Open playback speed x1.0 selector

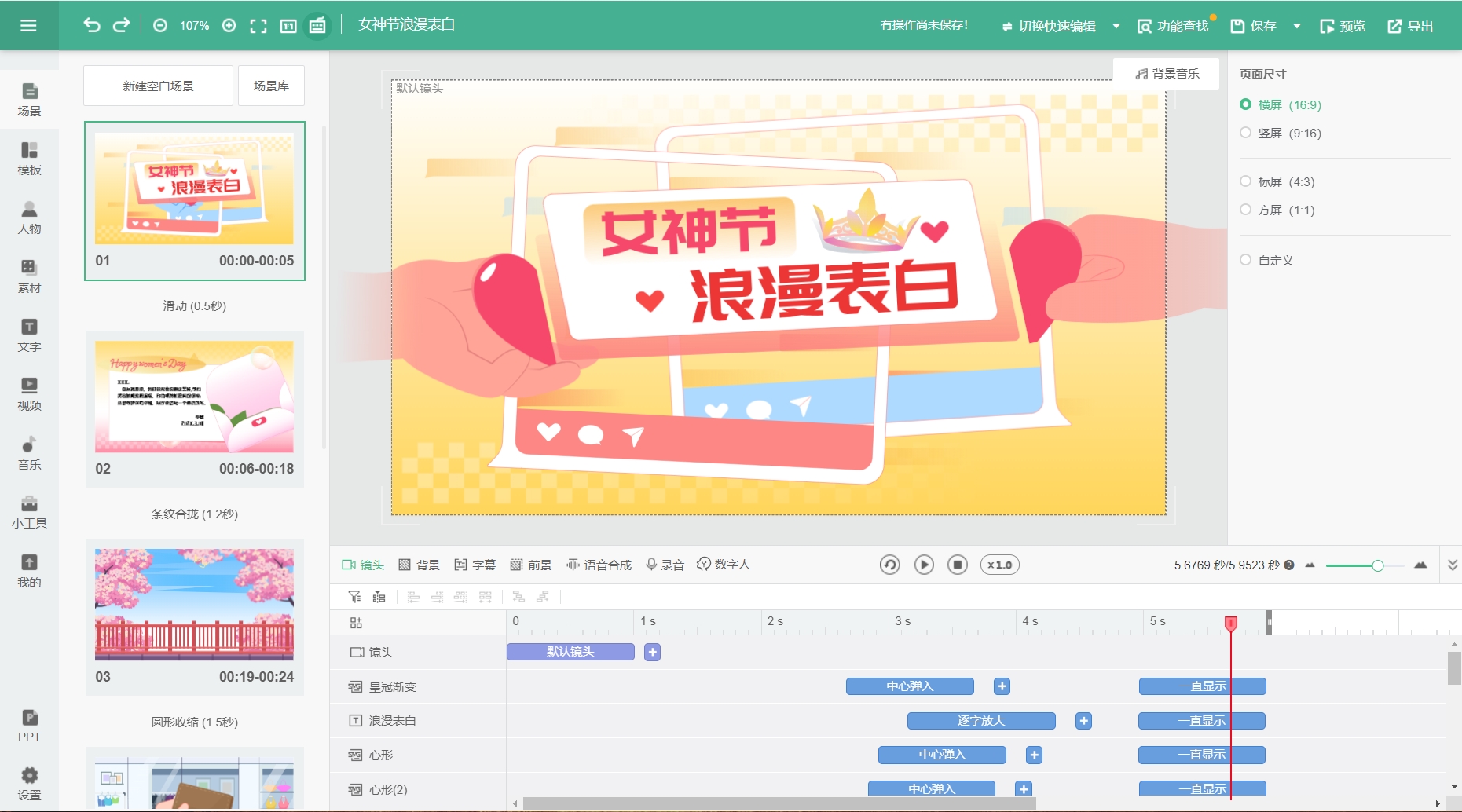(x=999, y=565)
